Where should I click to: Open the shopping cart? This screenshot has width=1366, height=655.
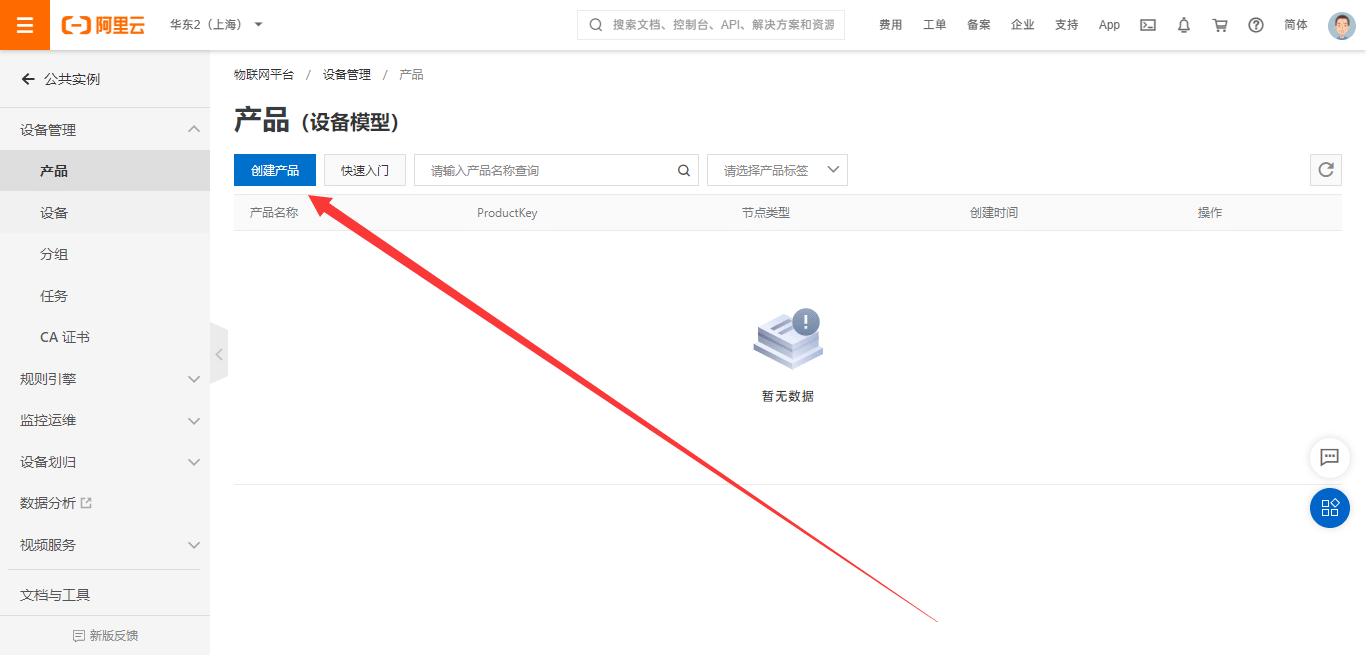[1220, 24]
